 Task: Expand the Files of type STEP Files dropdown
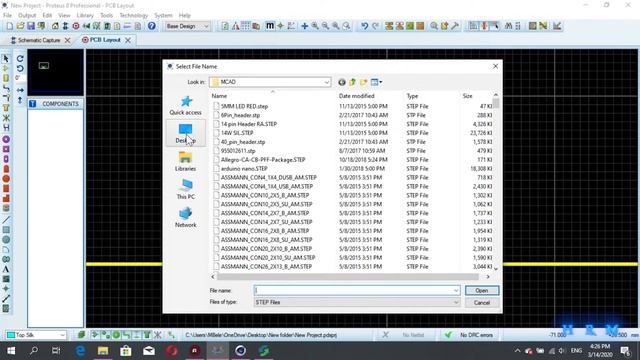point(456,302)
